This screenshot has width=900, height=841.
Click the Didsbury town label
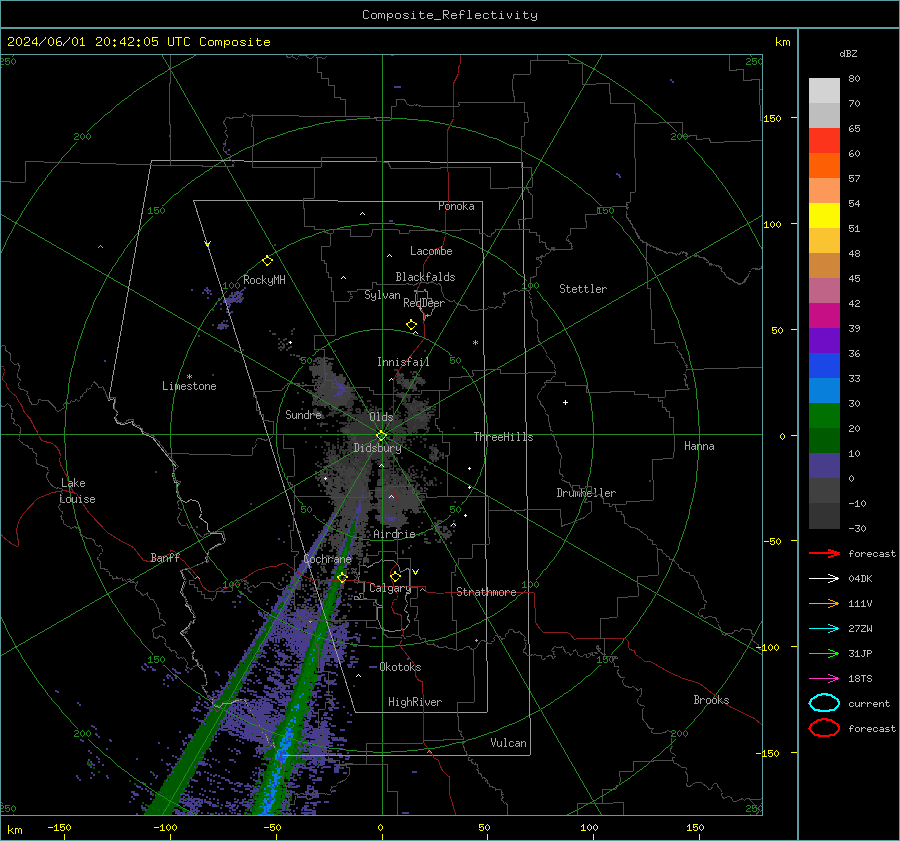(x=377, y=448)
